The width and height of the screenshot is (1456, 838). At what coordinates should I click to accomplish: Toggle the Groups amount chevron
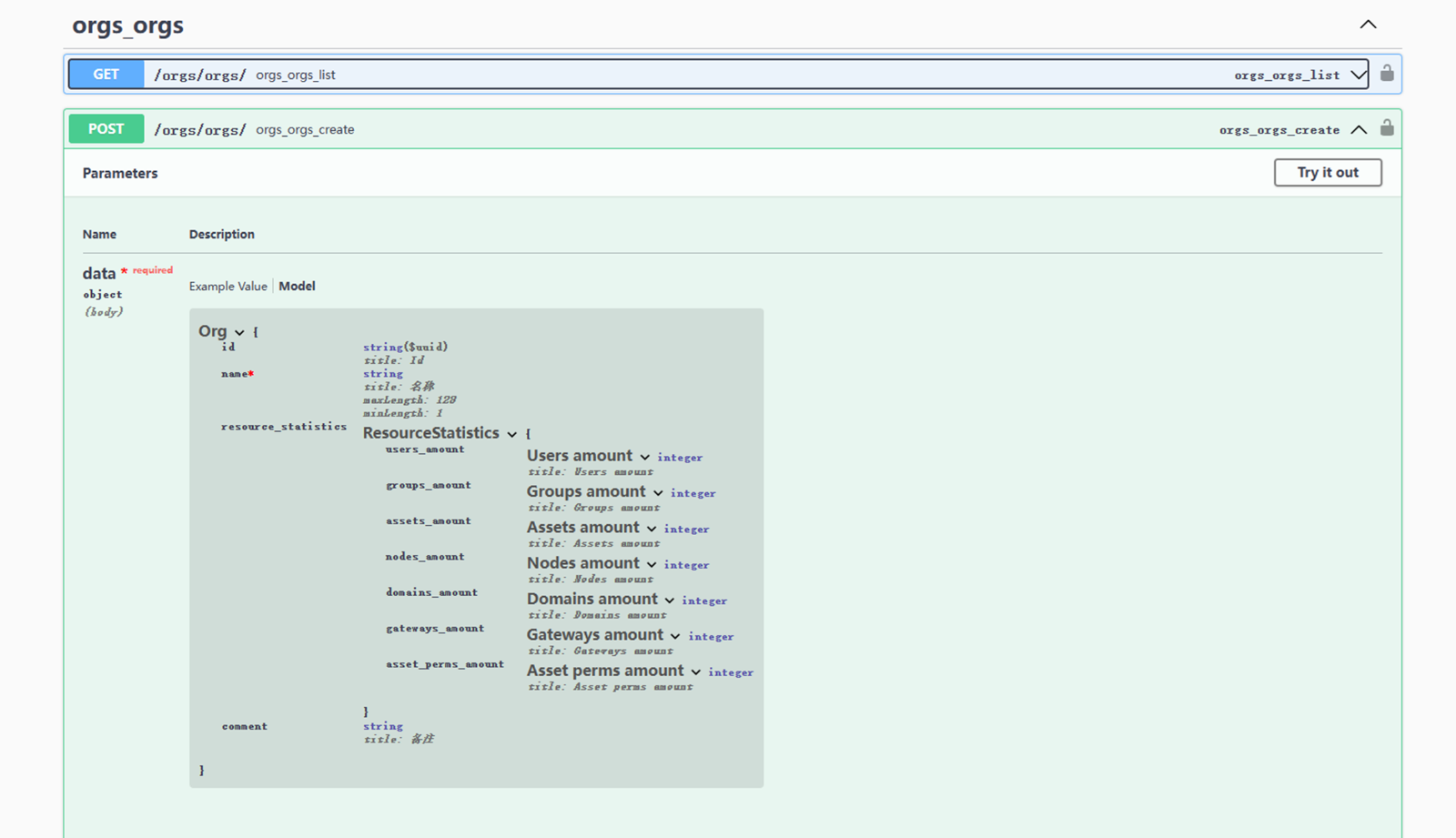click(658, 492)
